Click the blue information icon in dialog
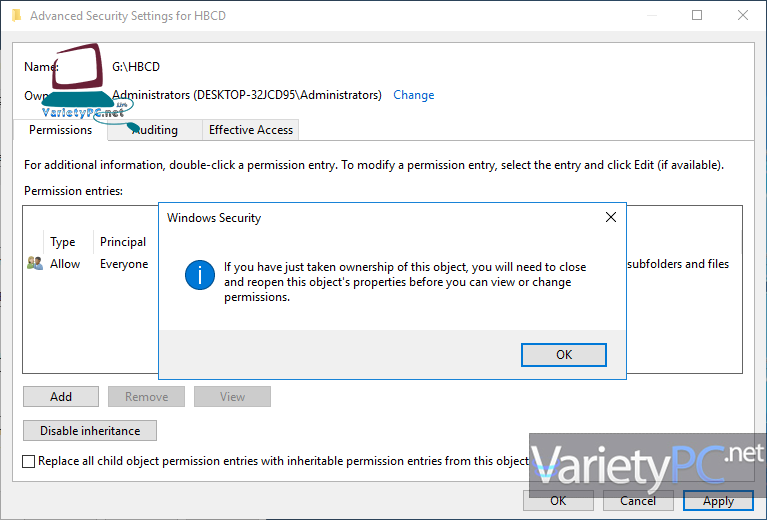767x520 pixels. pos(200,275)
